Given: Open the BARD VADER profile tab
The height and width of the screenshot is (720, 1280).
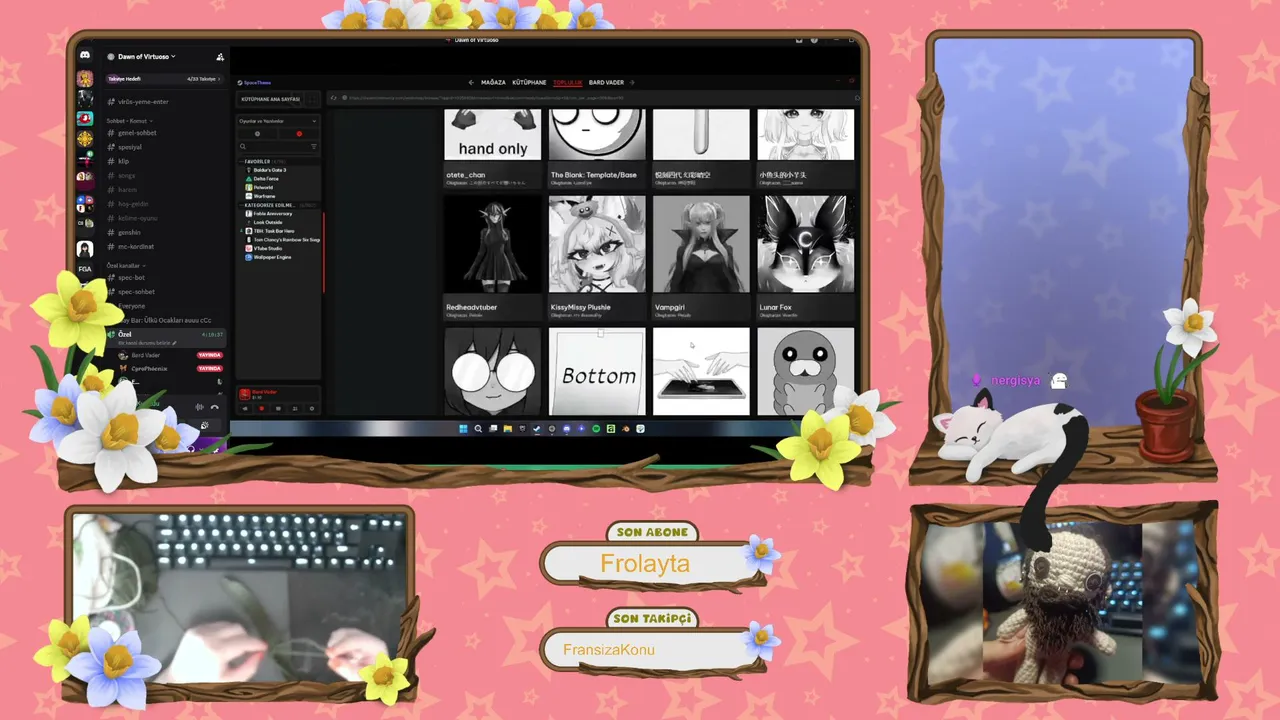Looking at the screenshot, I should [x=606, y=82].
